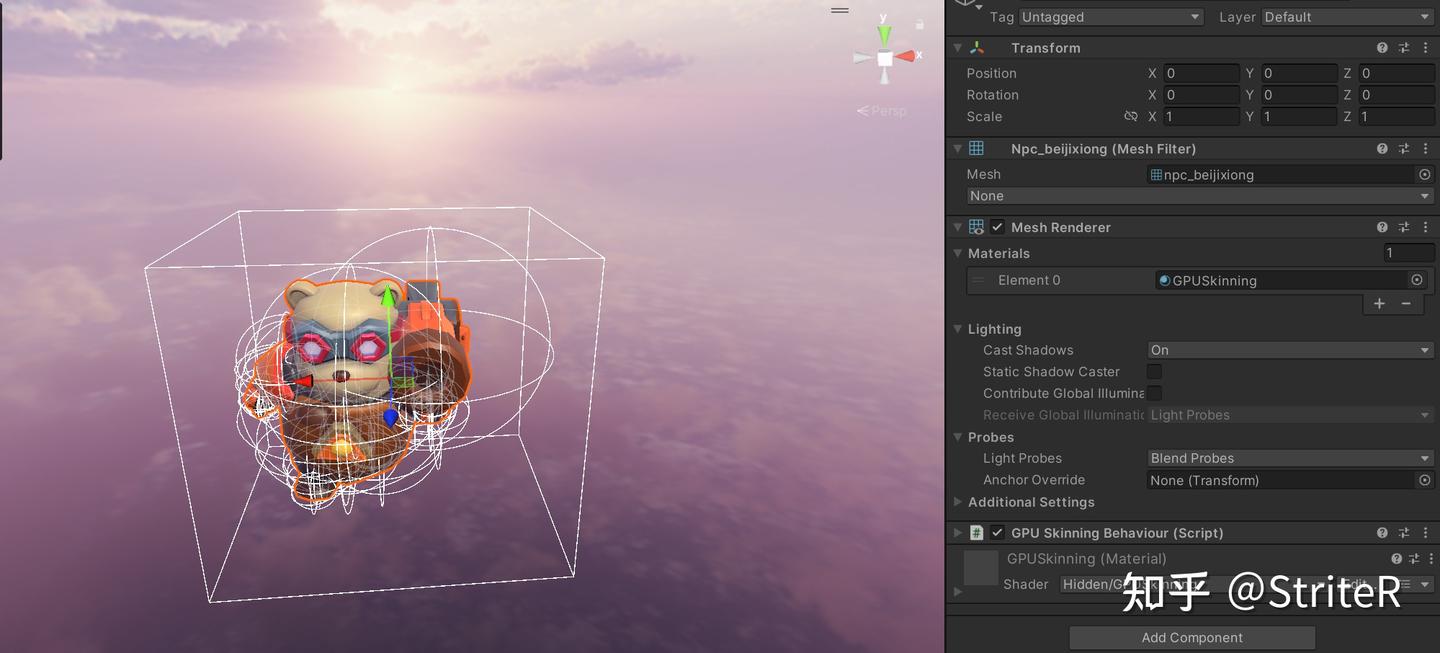Toggle constrained proportions link beside Scale
1440x653 pixels.
tap(1131, 116)
